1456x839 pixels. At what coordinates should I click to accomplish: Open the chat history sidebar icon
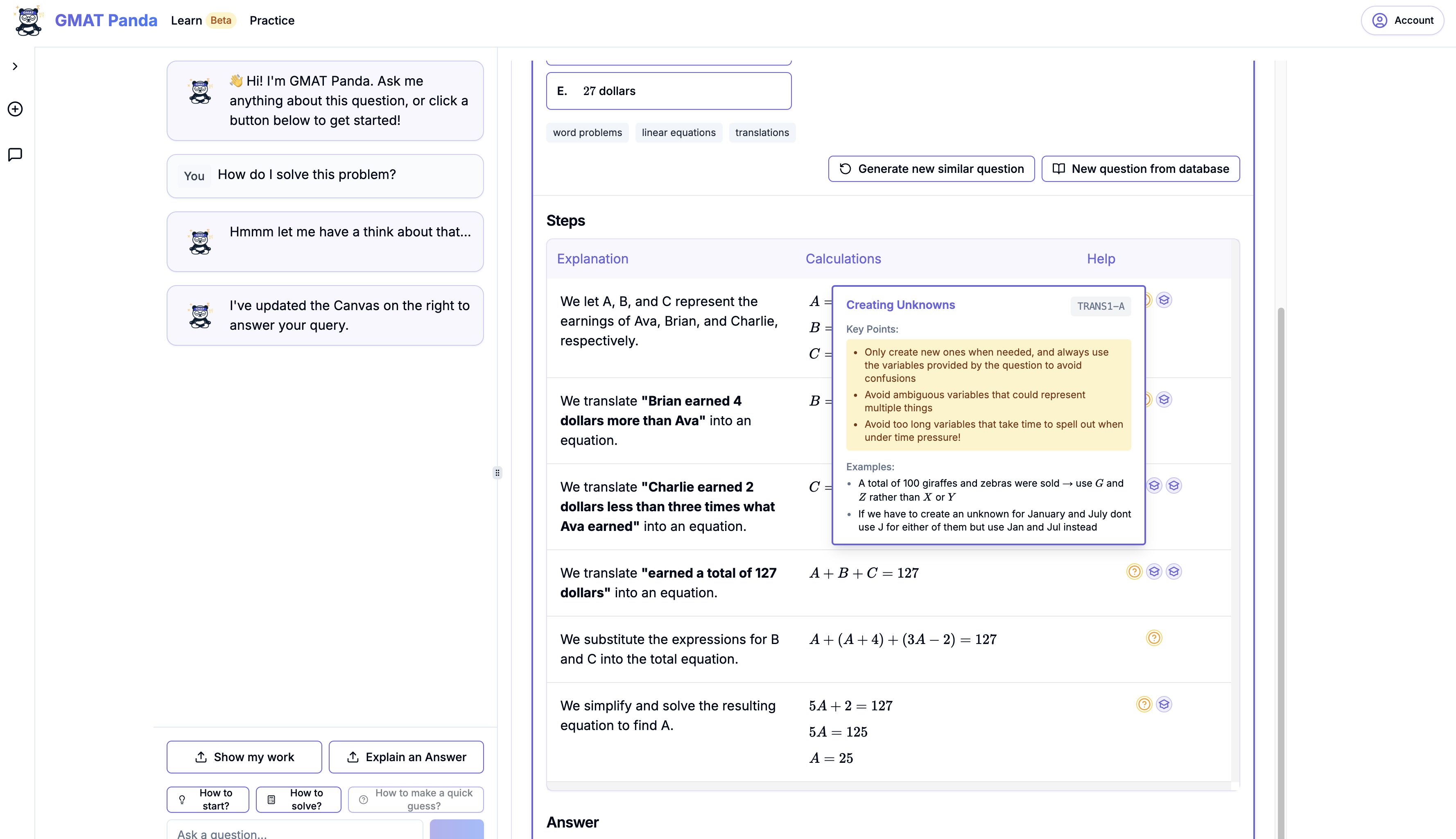click(15, 154)
